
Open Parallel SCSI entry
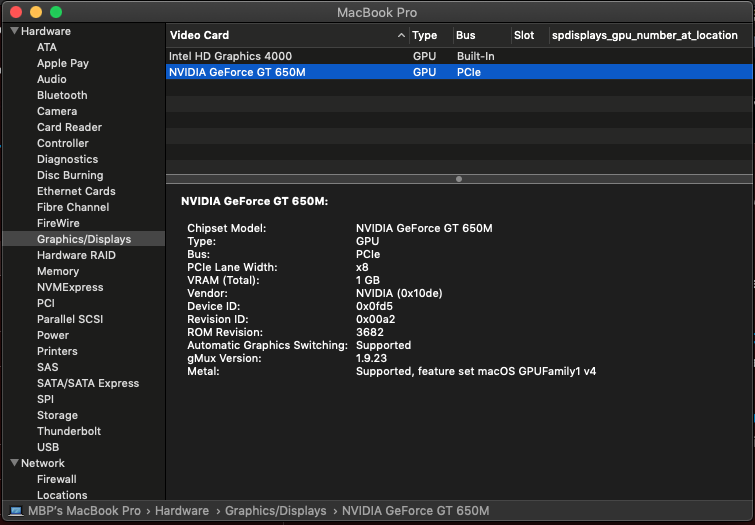(70, 319)
